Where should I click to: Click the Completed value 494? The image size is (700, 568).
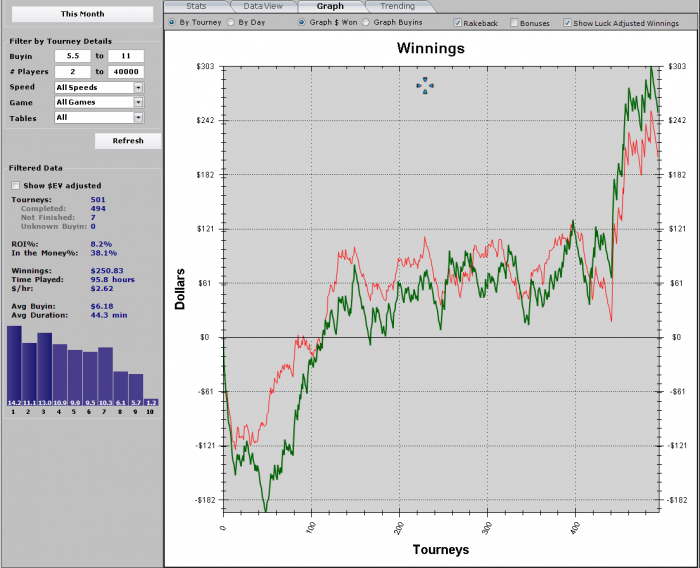[x=98, y=209]
